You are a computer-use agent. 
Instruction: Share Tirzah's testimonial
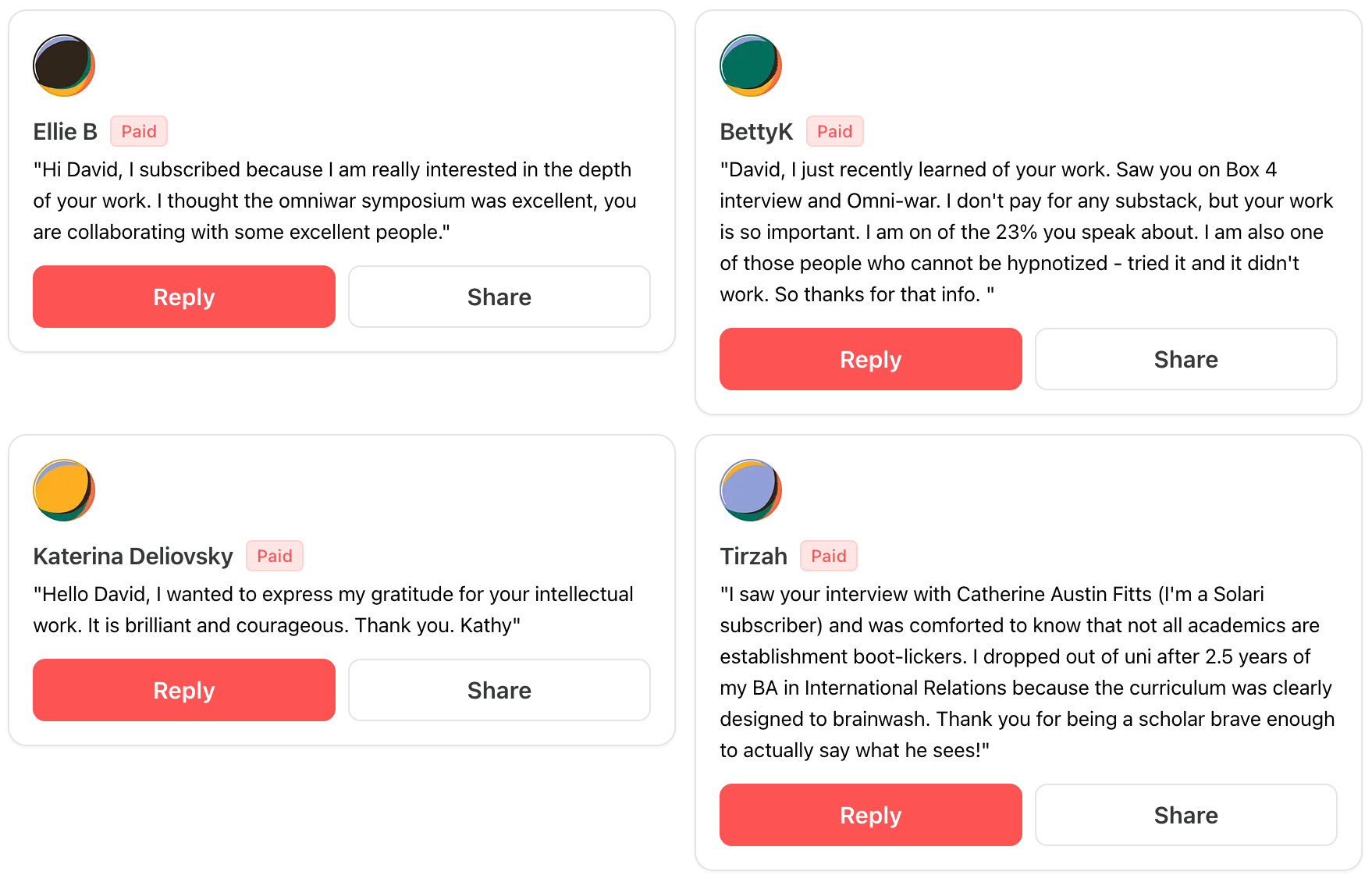(1185, 815)
